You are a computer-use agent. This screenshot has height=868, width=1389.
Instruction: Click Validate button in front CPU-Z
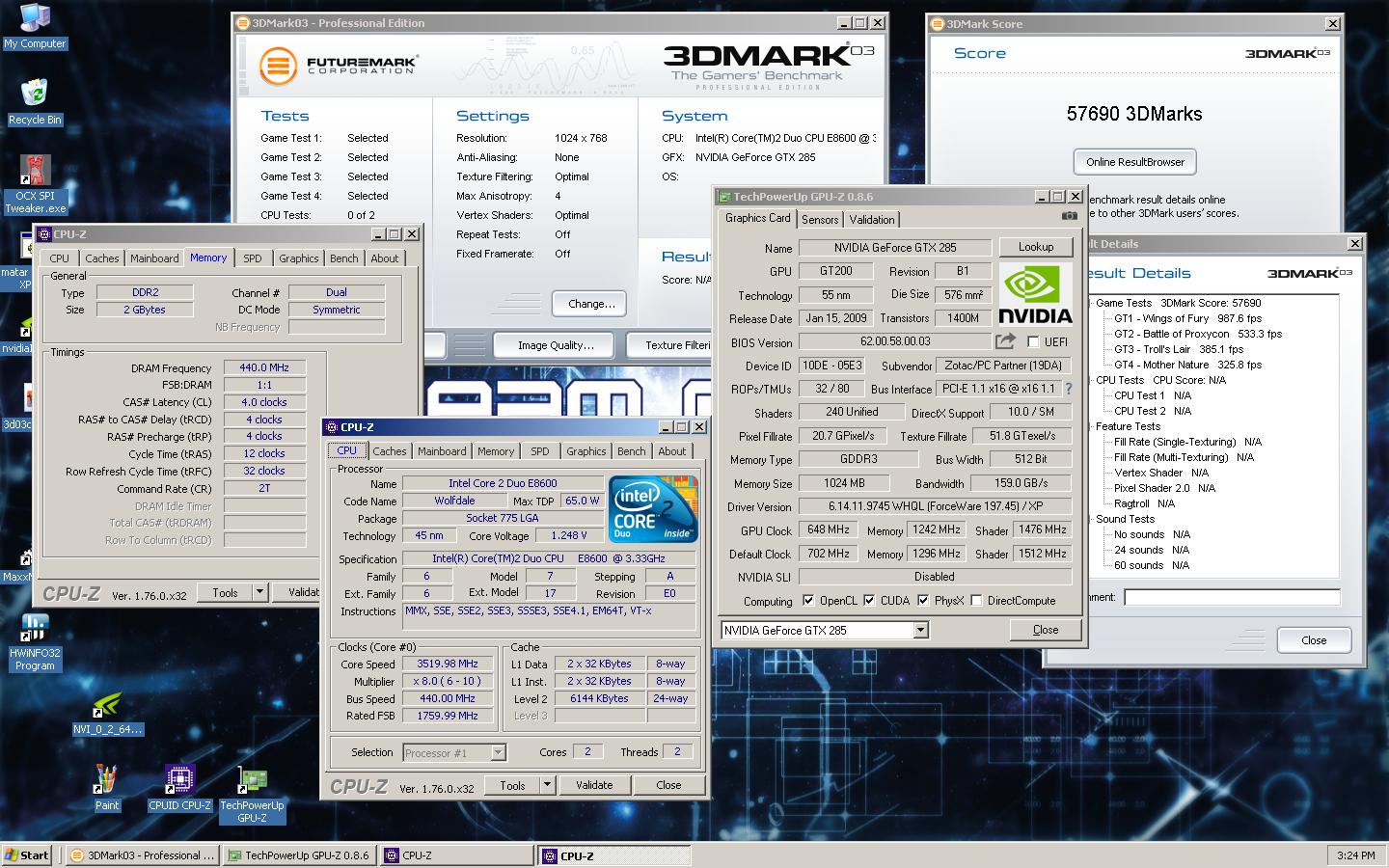594,785
